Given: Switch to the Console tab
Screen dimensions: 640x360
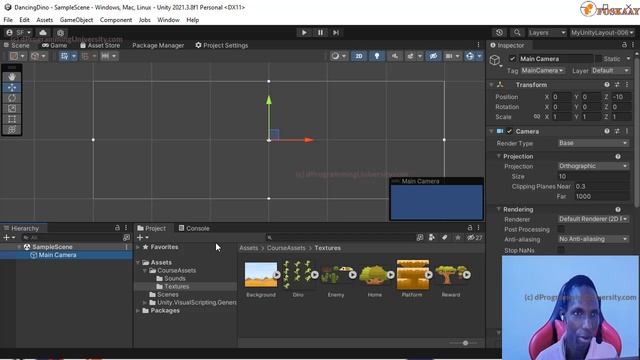Looking at the screenshot, I should (194, 228).
